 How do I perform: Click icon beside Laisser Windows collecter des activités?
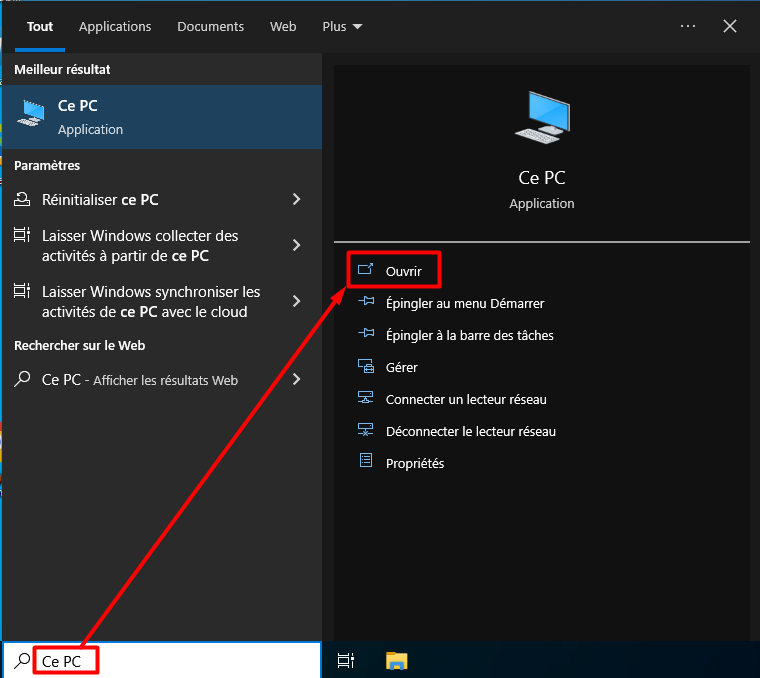click(x=22, y=235)
